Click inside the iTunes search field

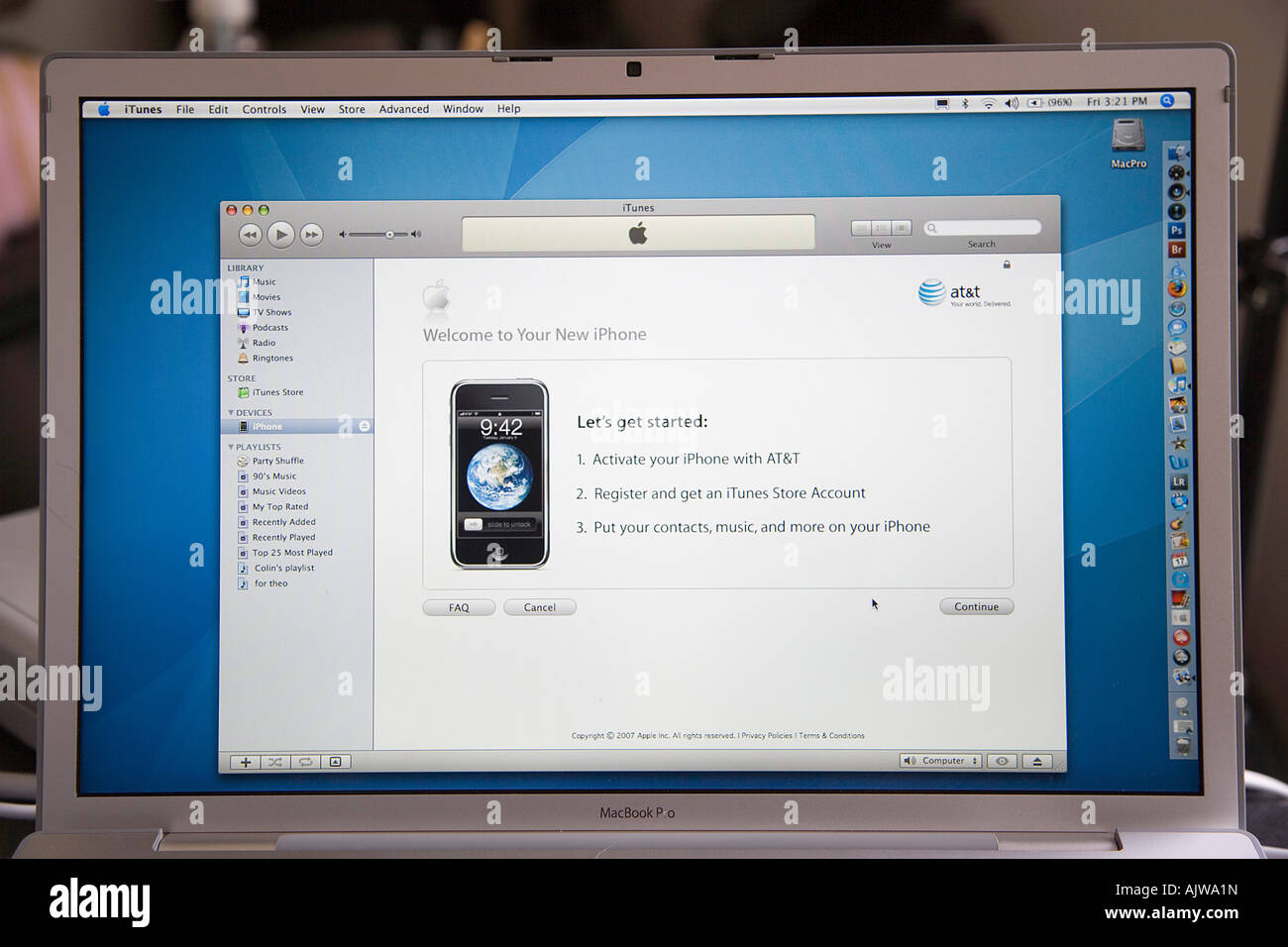982,228
